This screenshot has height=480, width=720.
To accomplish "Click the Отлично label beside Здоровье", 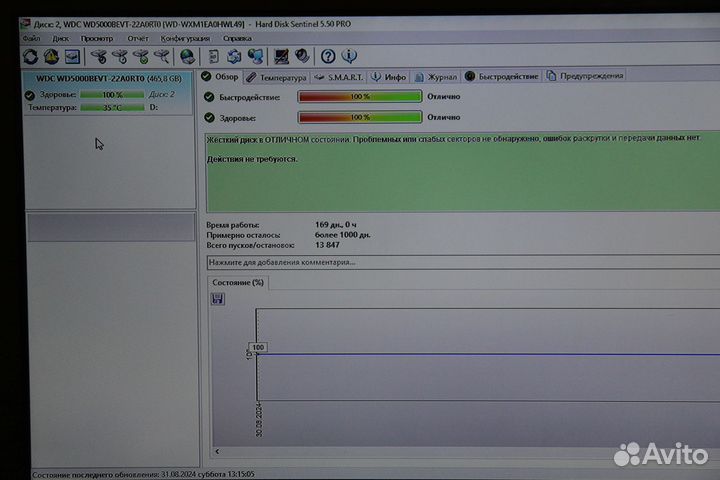I will (x=444, y=117).
